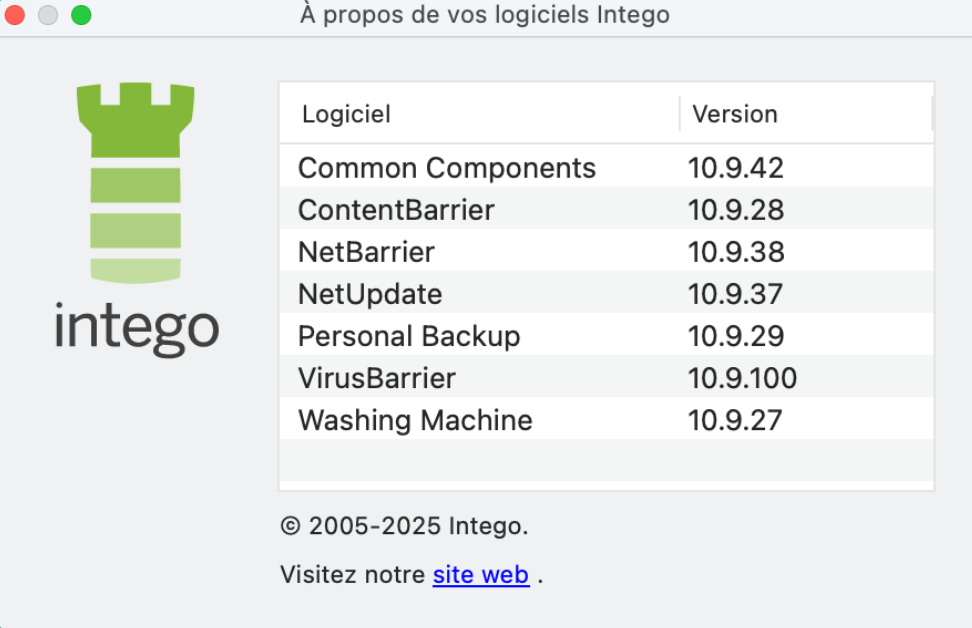The height and width of the screenshot is (628, 972).
Task: Click the window title bar text
Action: tap(485, 15)
